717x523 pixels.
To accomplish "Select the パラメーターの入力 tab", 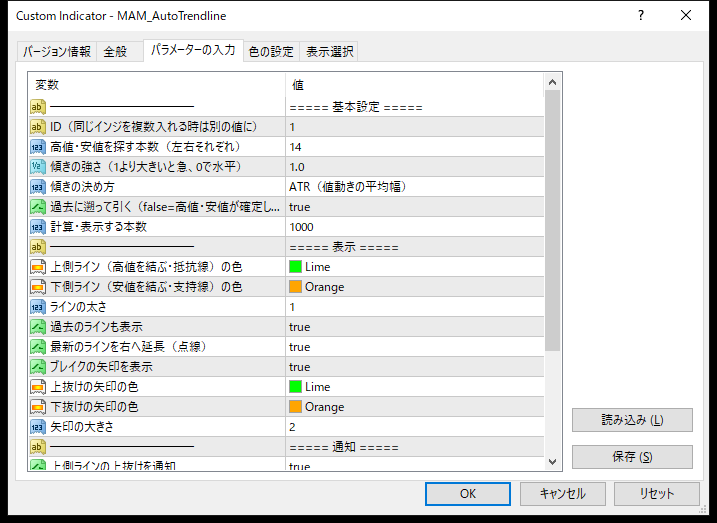I will click(x=193, y=50).
